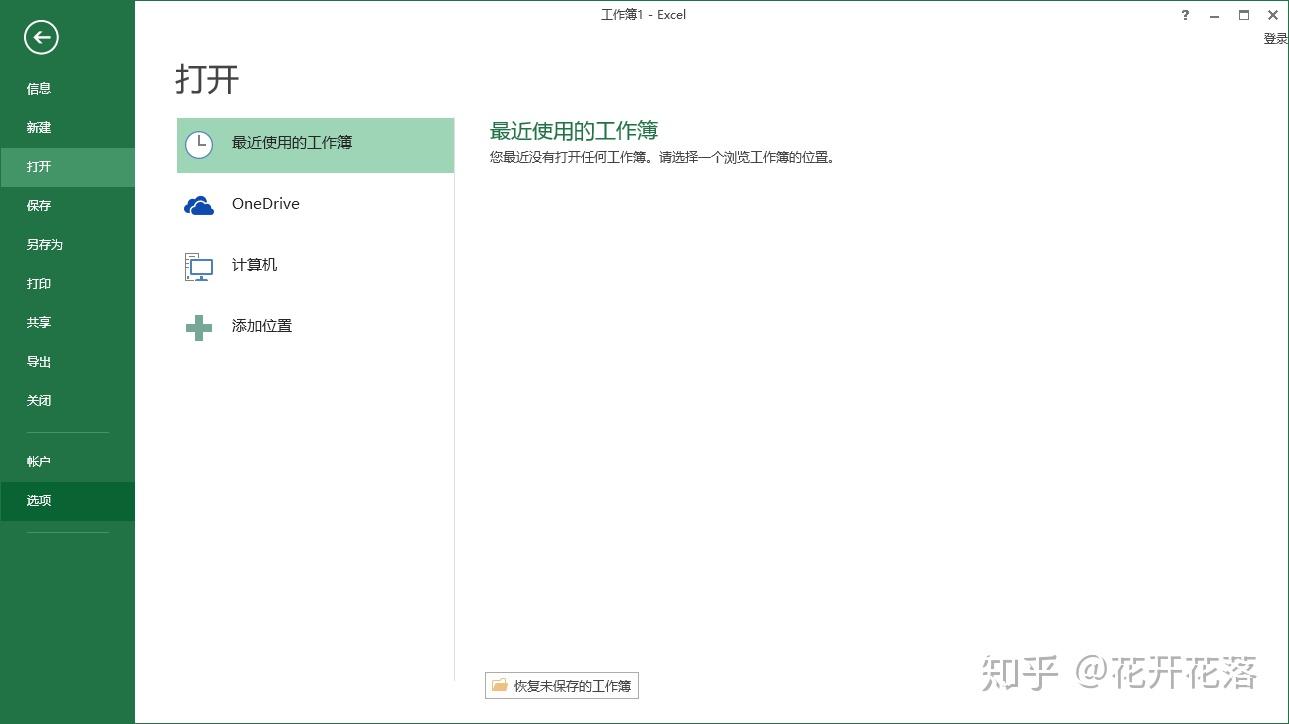Screen dimensions: 1289x724
Task: Minimize the Excel window
Action: 1214,15
